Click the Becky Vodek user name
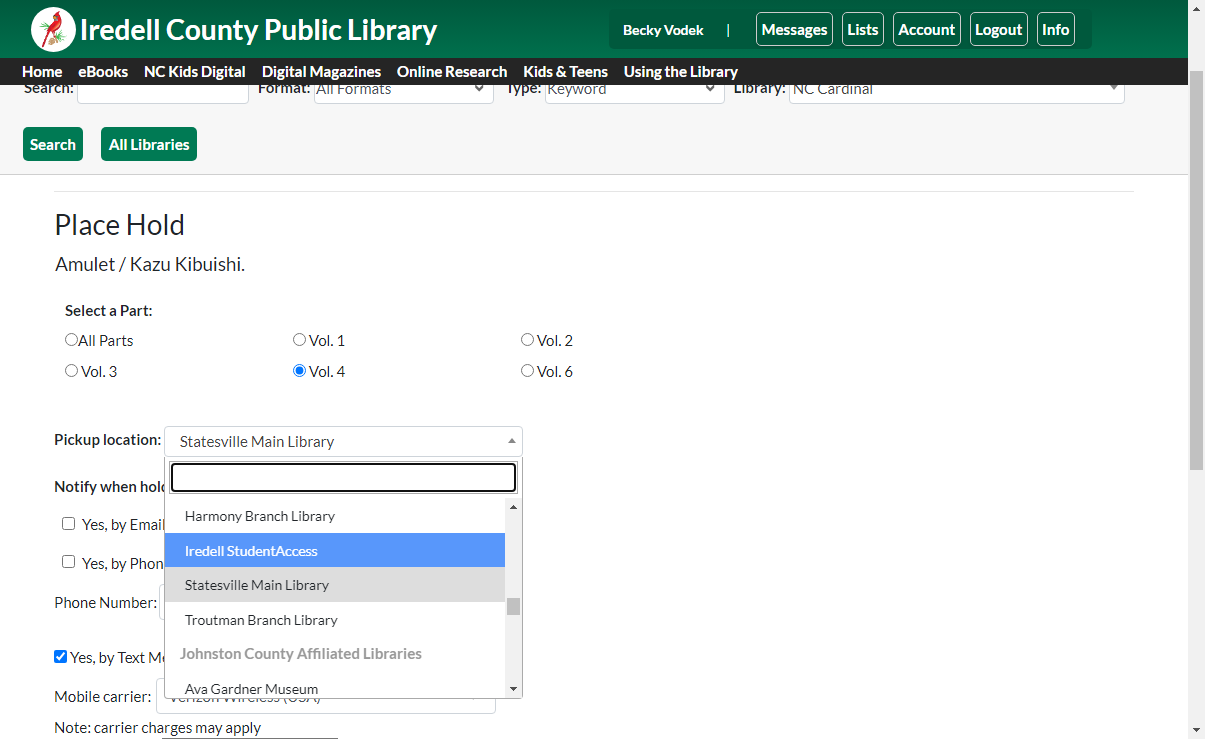The height and width of the screenshot is (739, 1205). click(x=663, y=30)
